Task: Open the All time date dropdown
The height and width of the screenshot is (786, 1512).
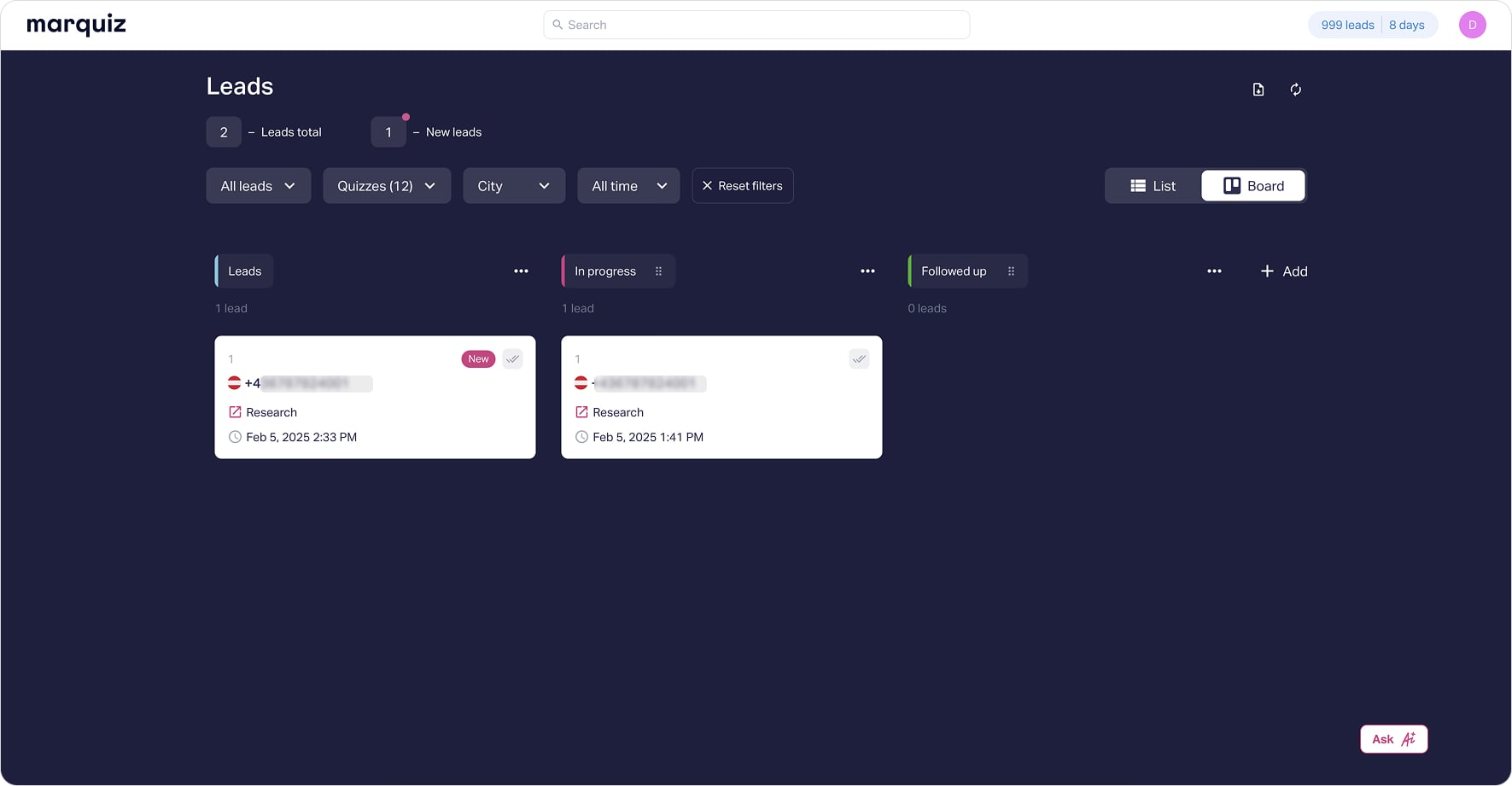Action: tap(628, 186)
